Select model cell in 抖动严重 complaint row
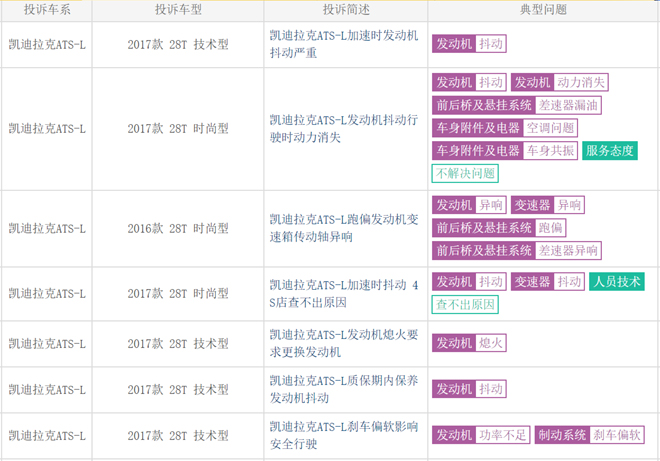The image size is (660, 461). coord(178,44)
